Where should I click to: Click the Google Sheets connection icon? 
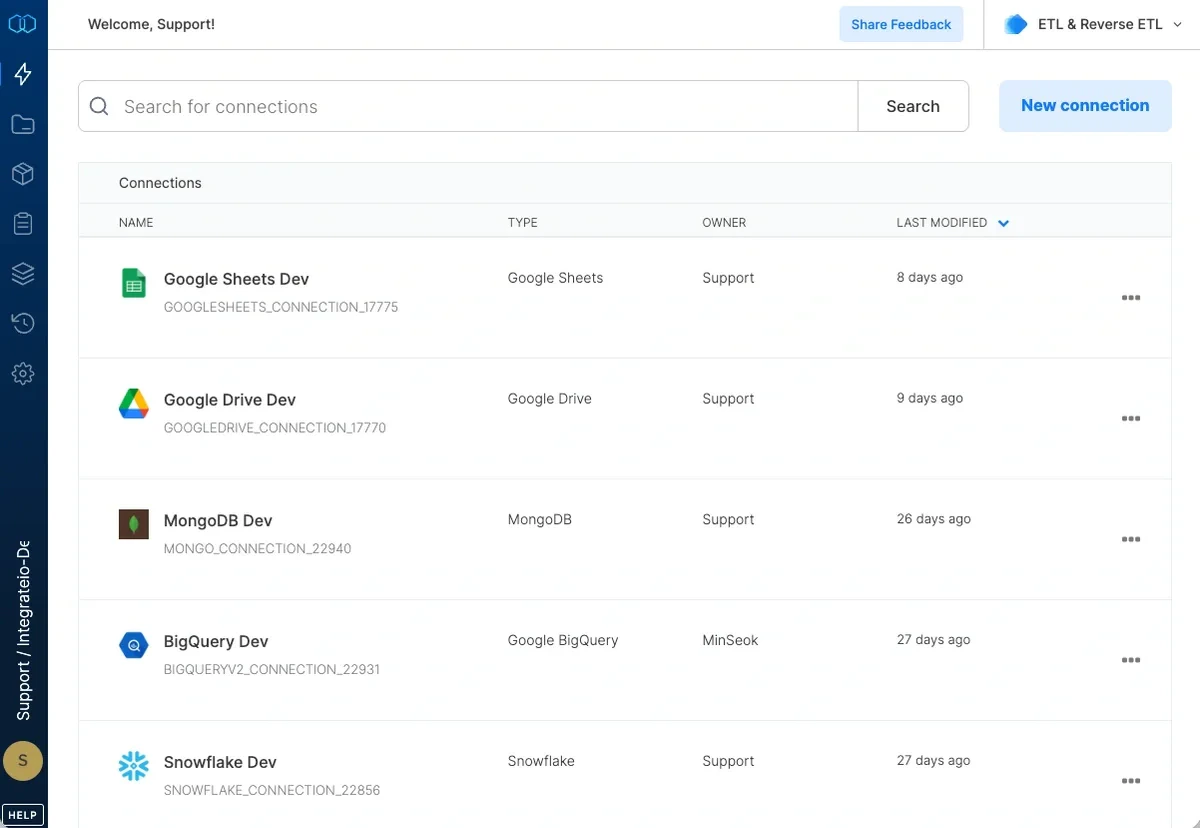point(133,283)
